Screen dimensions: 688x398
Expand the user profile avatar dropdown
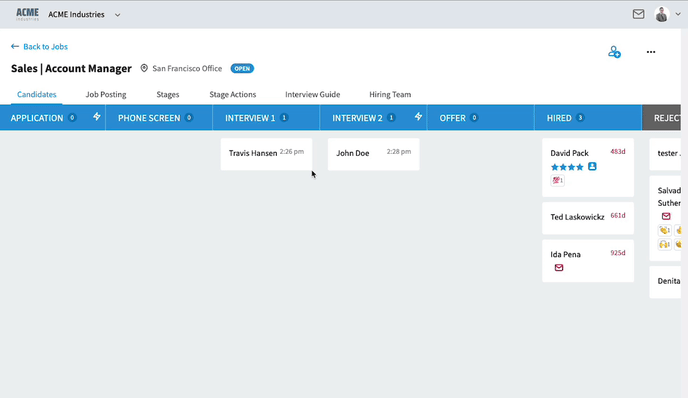pyautogui.click(x=678, y=14)
